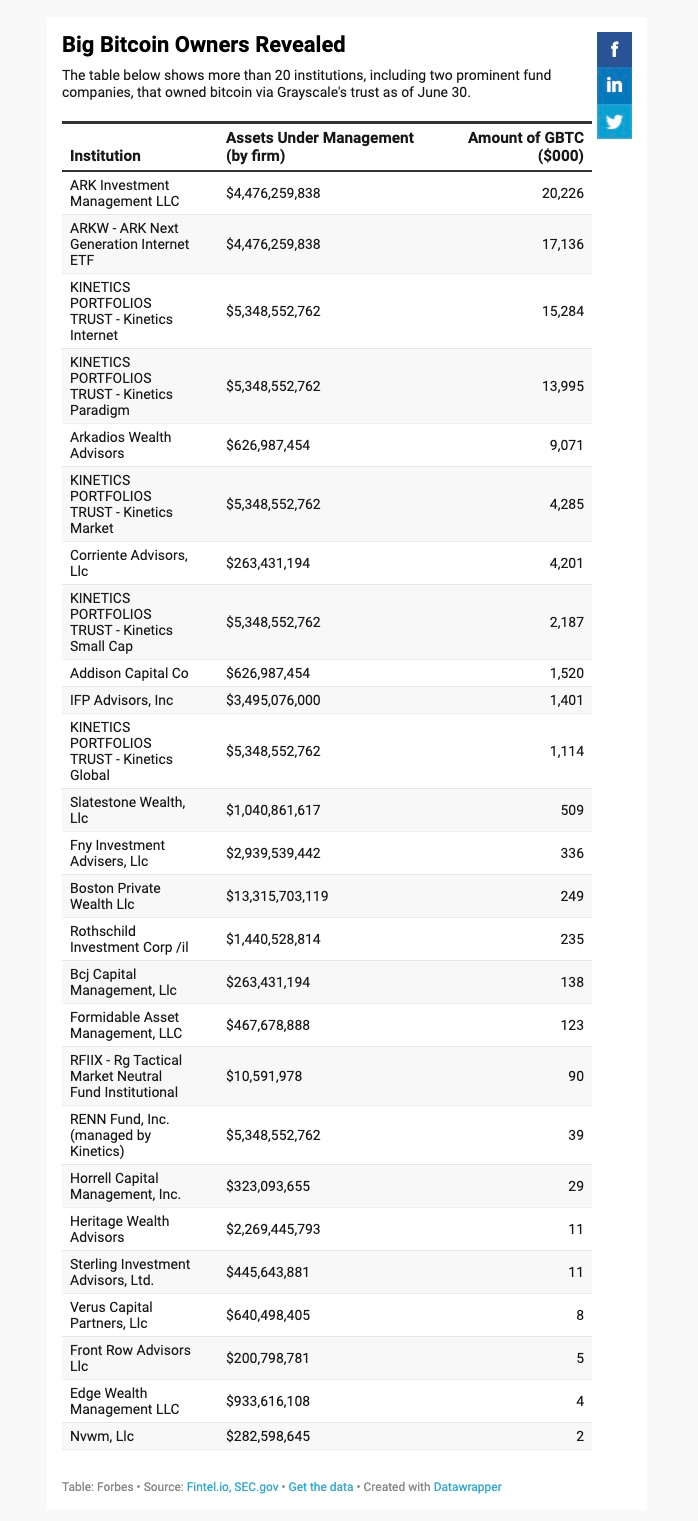The image size is (698, 1521).
Task: Open the Datawrapper link in footer
Action: [x=467, y=1487]
